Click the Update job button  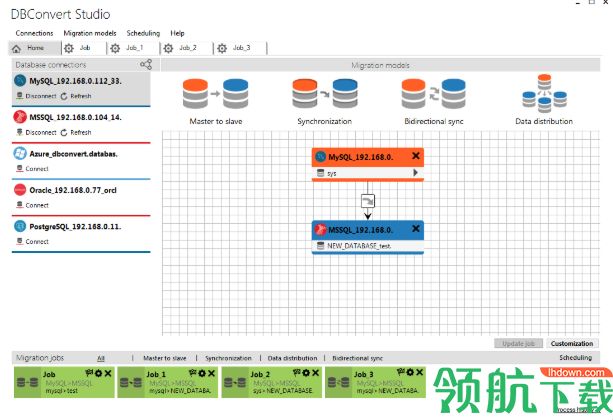click(x=518, y=343)
